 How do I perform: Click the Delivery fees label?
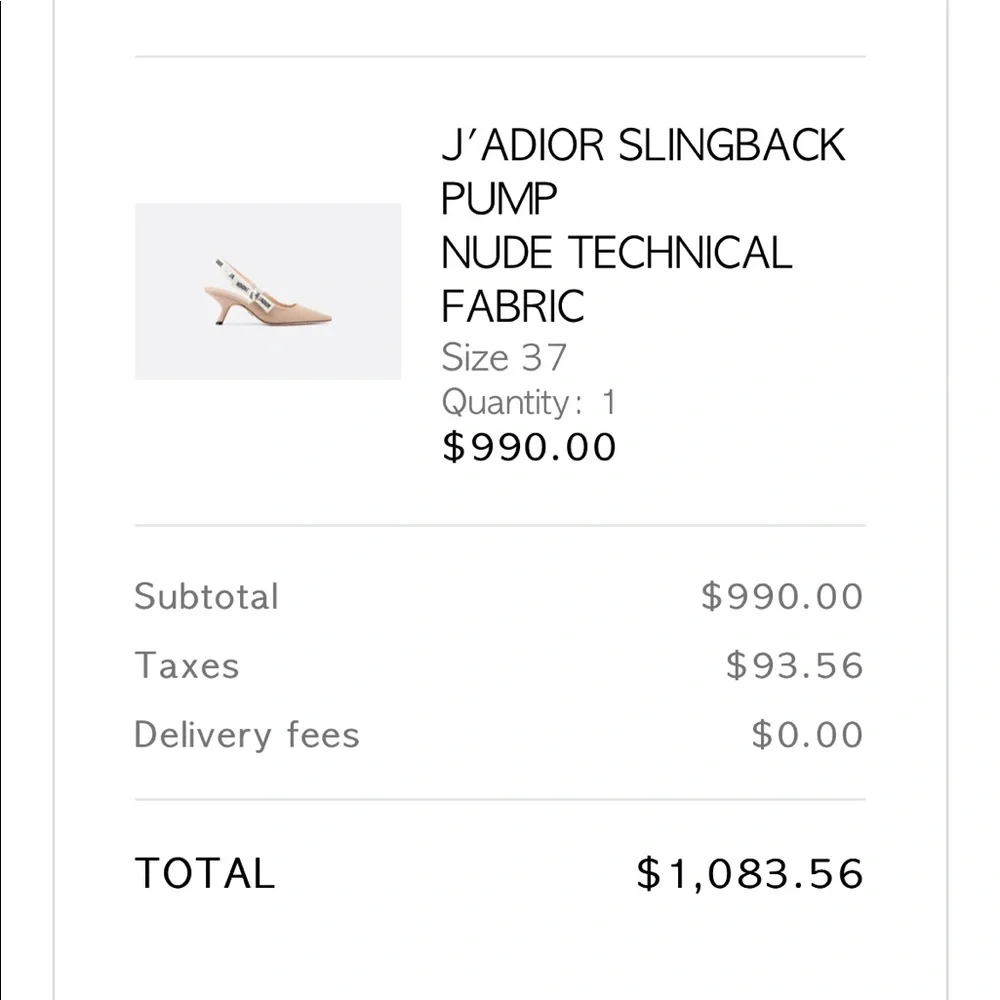[x=247, y=734]
